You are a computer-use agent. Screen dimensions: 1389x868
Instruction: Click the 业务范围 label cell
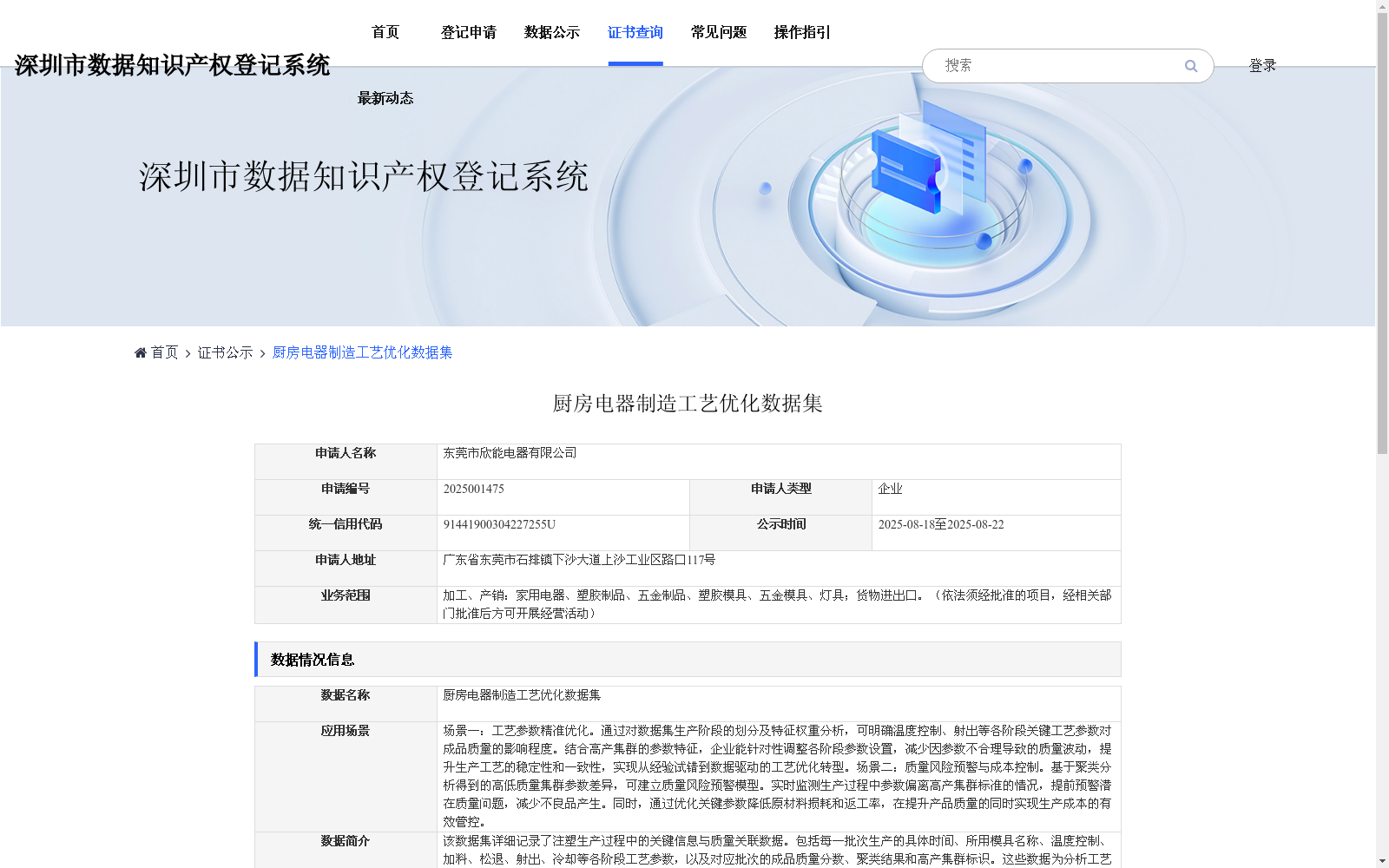(x=346, y=605)
